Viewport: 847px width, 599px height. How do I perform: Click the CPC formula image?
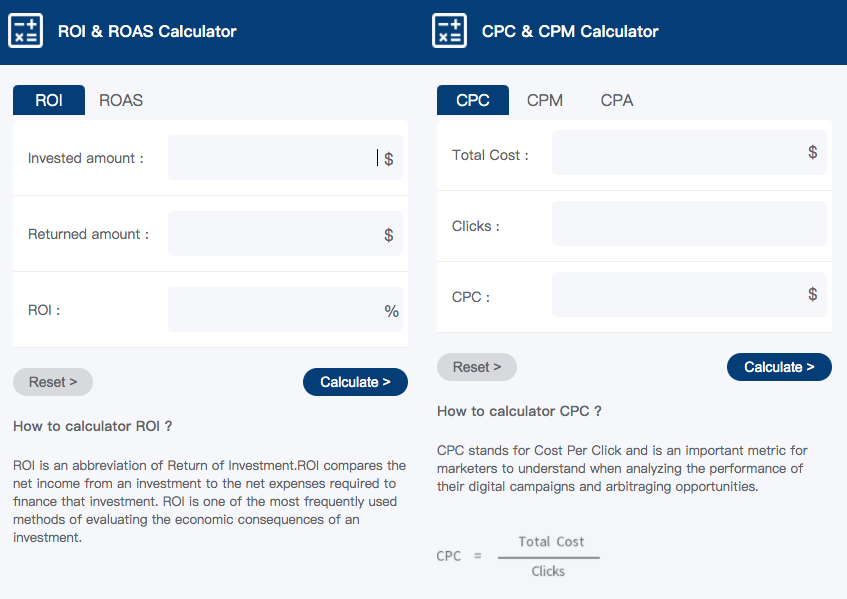click(x=532, y=556)
